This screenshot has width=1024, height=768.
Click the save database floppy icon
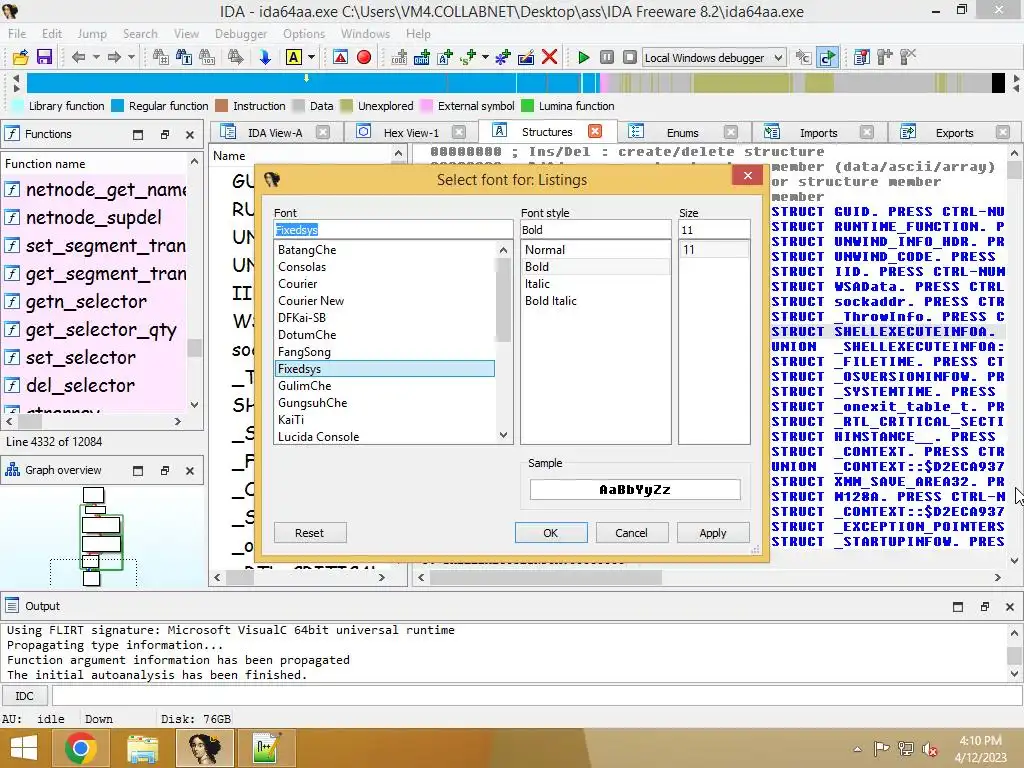coord(44,57)
